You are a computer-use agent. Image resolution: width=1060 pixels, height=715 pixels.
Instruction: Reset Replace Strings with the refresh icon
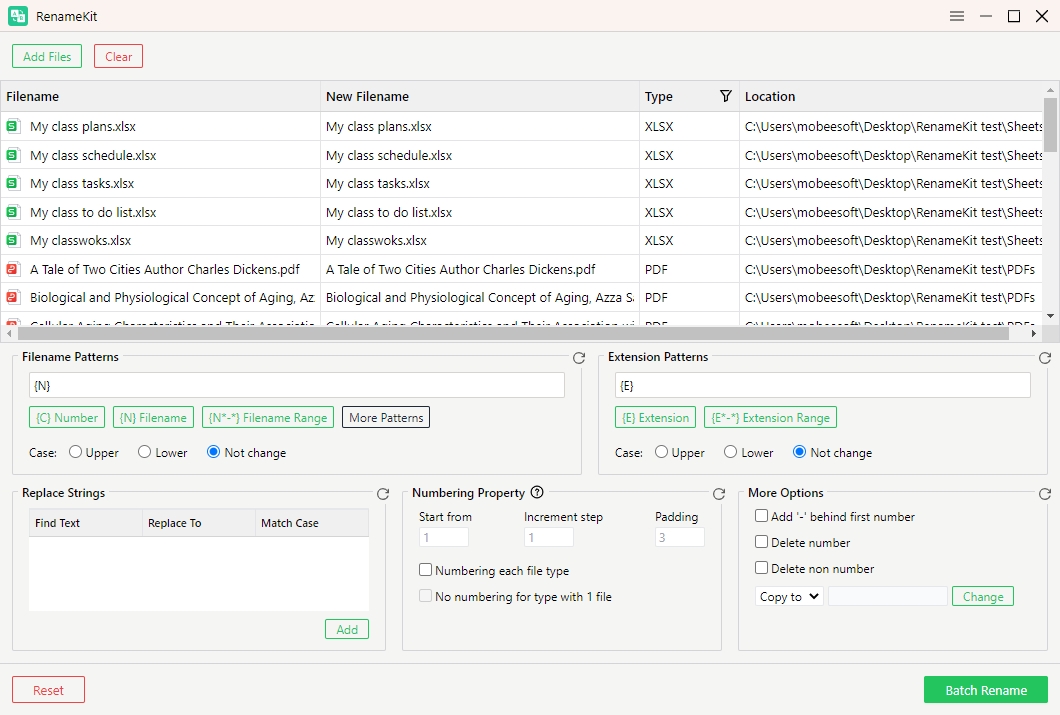(x=383, y=494)
